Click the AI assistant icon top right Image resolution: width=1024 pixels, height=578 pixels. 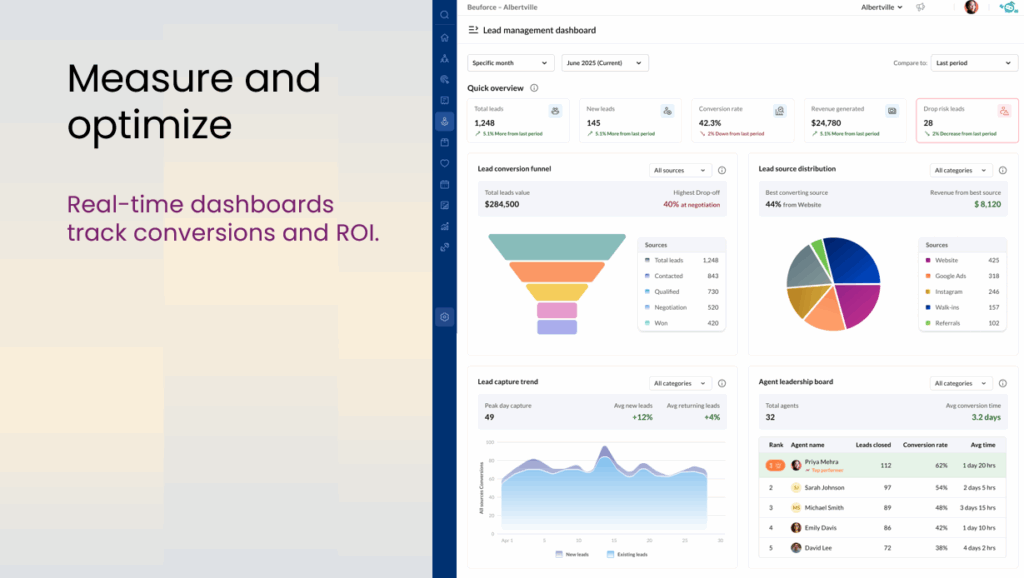coord(1008,7)
